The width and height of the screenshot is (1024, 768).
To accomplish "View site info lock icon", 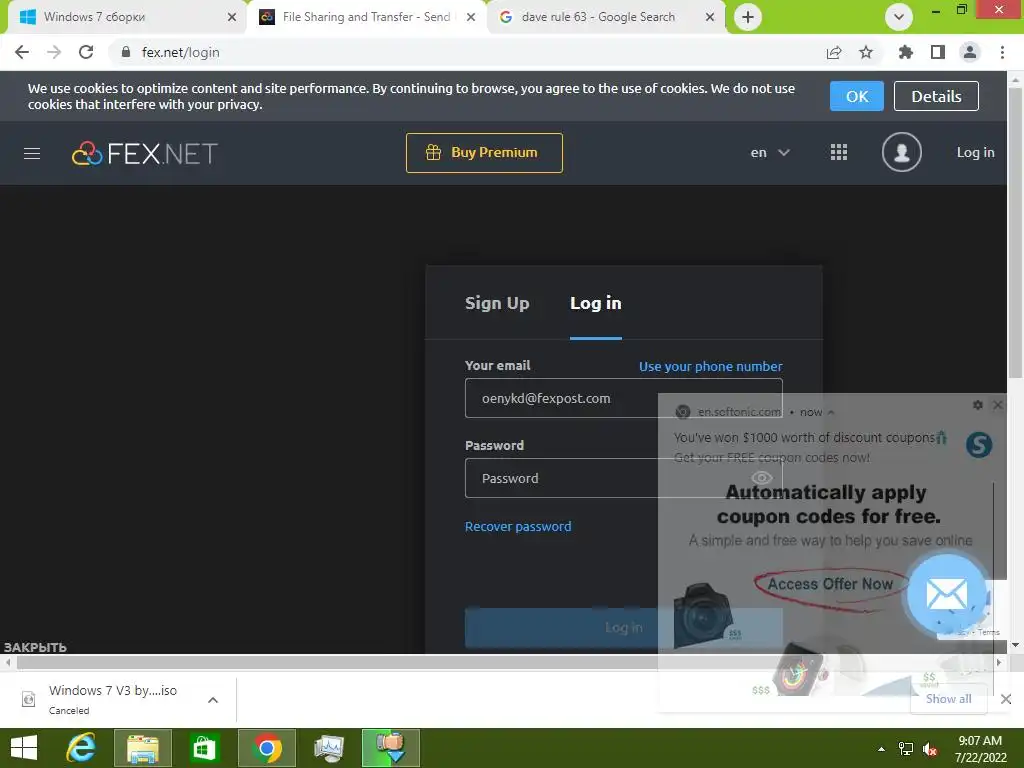I will click(126, 52).
